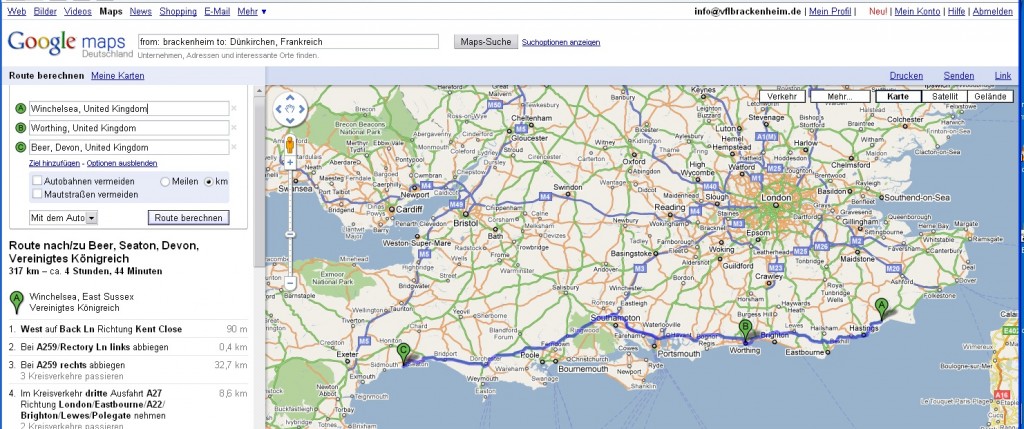The height and width of the screenshot is (429, 1024).
Task: Toggle Verkehr traffic layer
Action: click(x=782, y=97)
